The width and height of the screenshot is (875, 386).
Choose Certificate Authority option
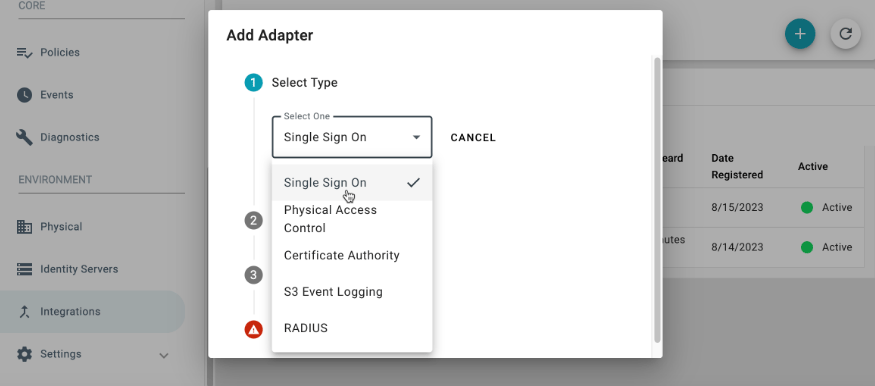coord(352,255)
